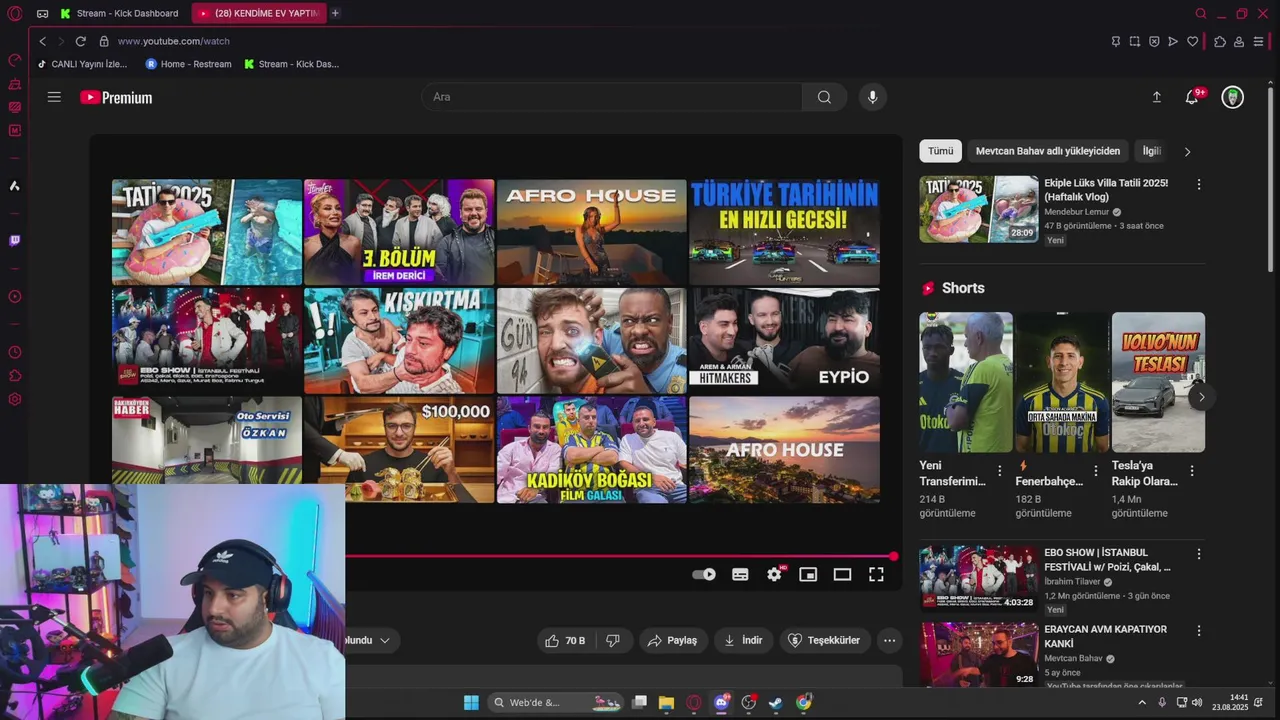Switch to the KENDİME EV YAPTIM YouTube tab
This screenshot has width=1280, height=720.
[258, 13]
